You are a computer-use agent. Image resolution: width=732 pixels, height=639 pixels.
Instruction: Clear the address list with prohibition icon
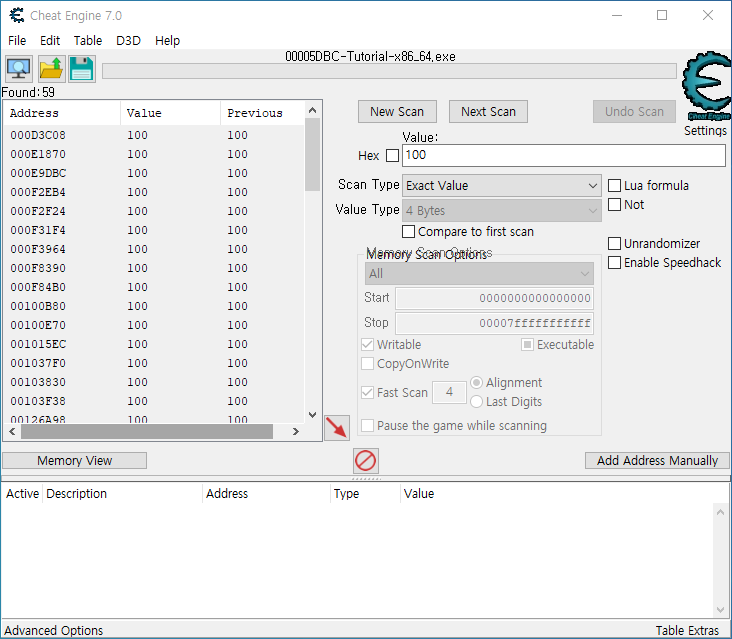[366, 461]
